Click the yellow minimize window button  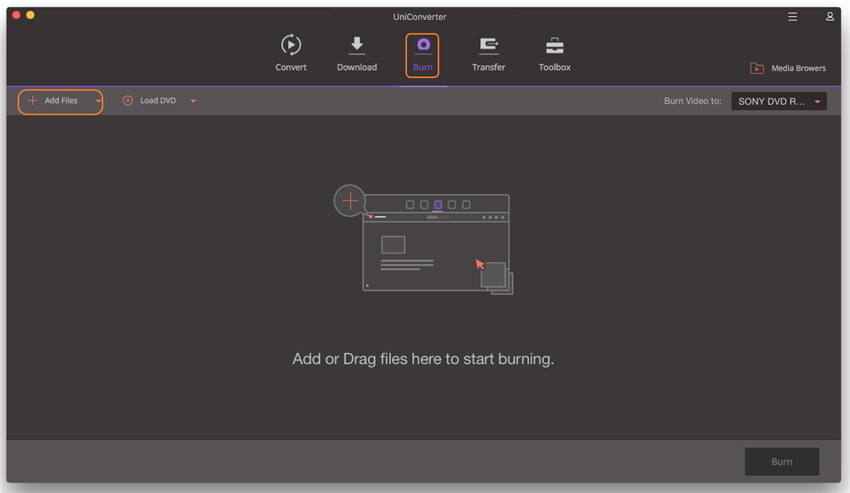(x=30, y=15)
